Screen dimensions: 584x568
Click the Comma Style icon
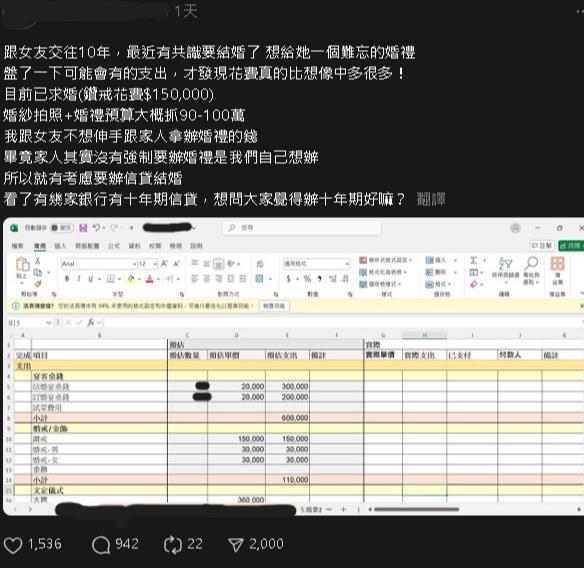320,279
